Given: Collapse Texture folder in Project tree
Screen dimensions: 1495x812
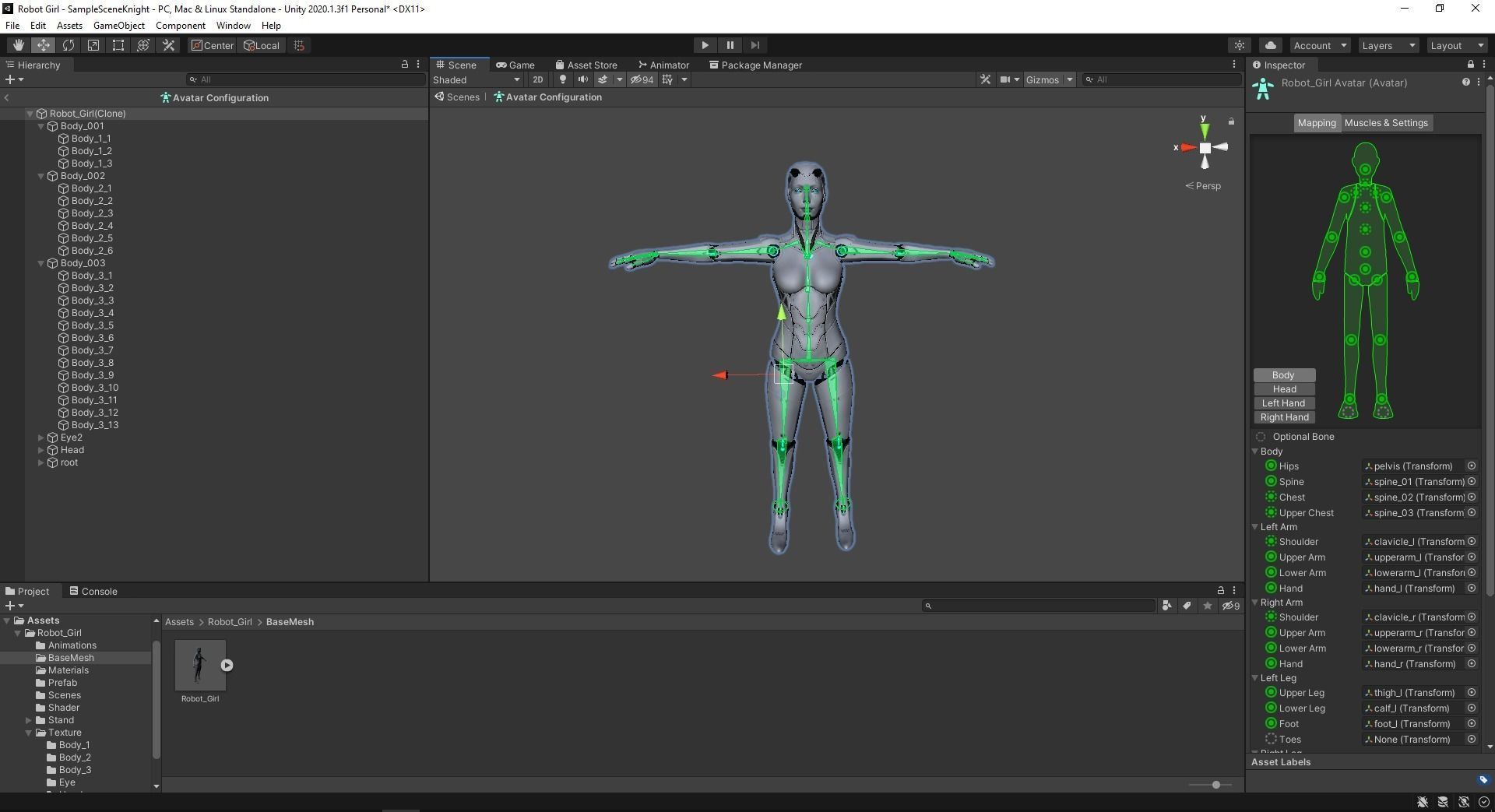Looking at the screenshot, I should pyautogui.click(x=29, y=733).
